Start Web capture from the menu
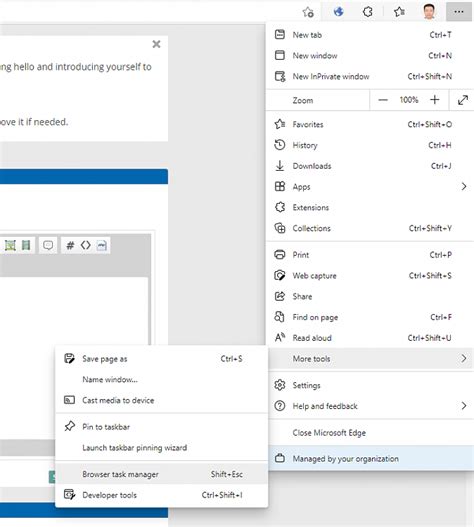Image resolution: width=474 pixels, height=527 pixels. click(x=369, y=276)
